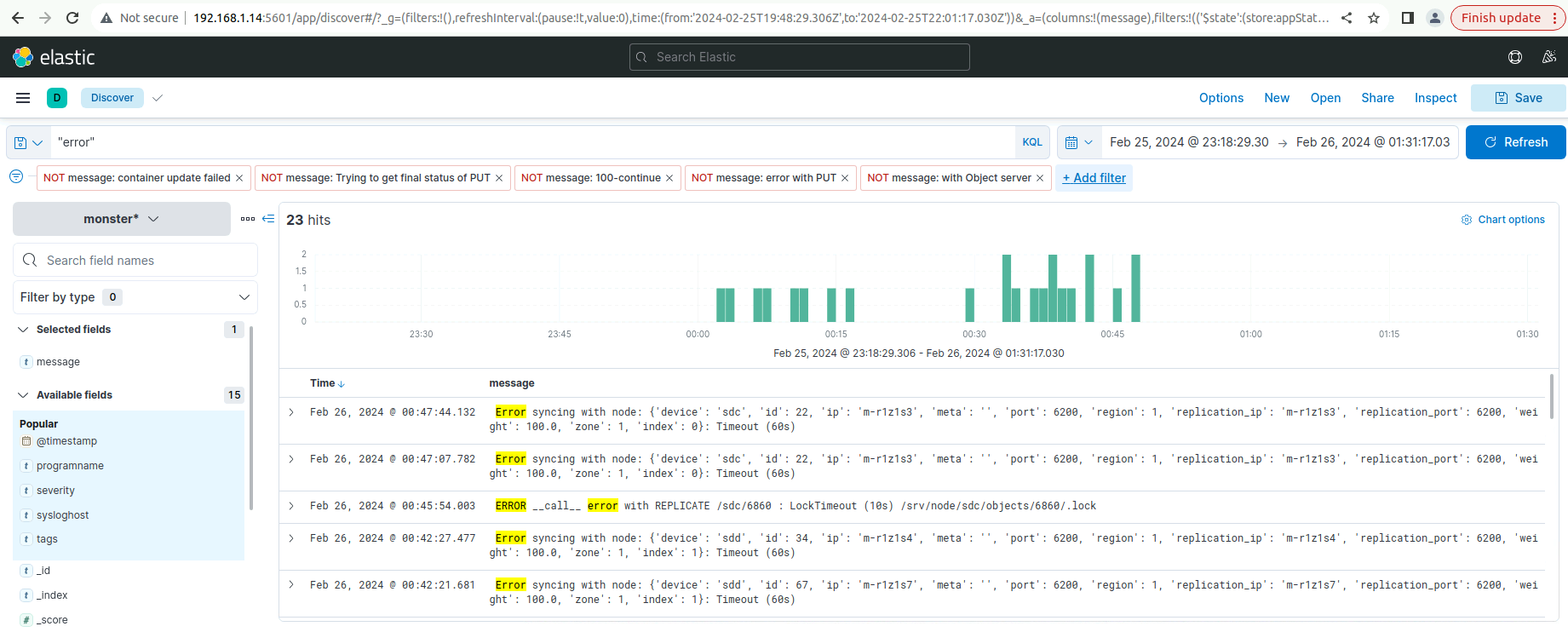The height and width of the screenshot is (632, 1568).
Task: Click the elastic logo
Action: coord(54,57)
